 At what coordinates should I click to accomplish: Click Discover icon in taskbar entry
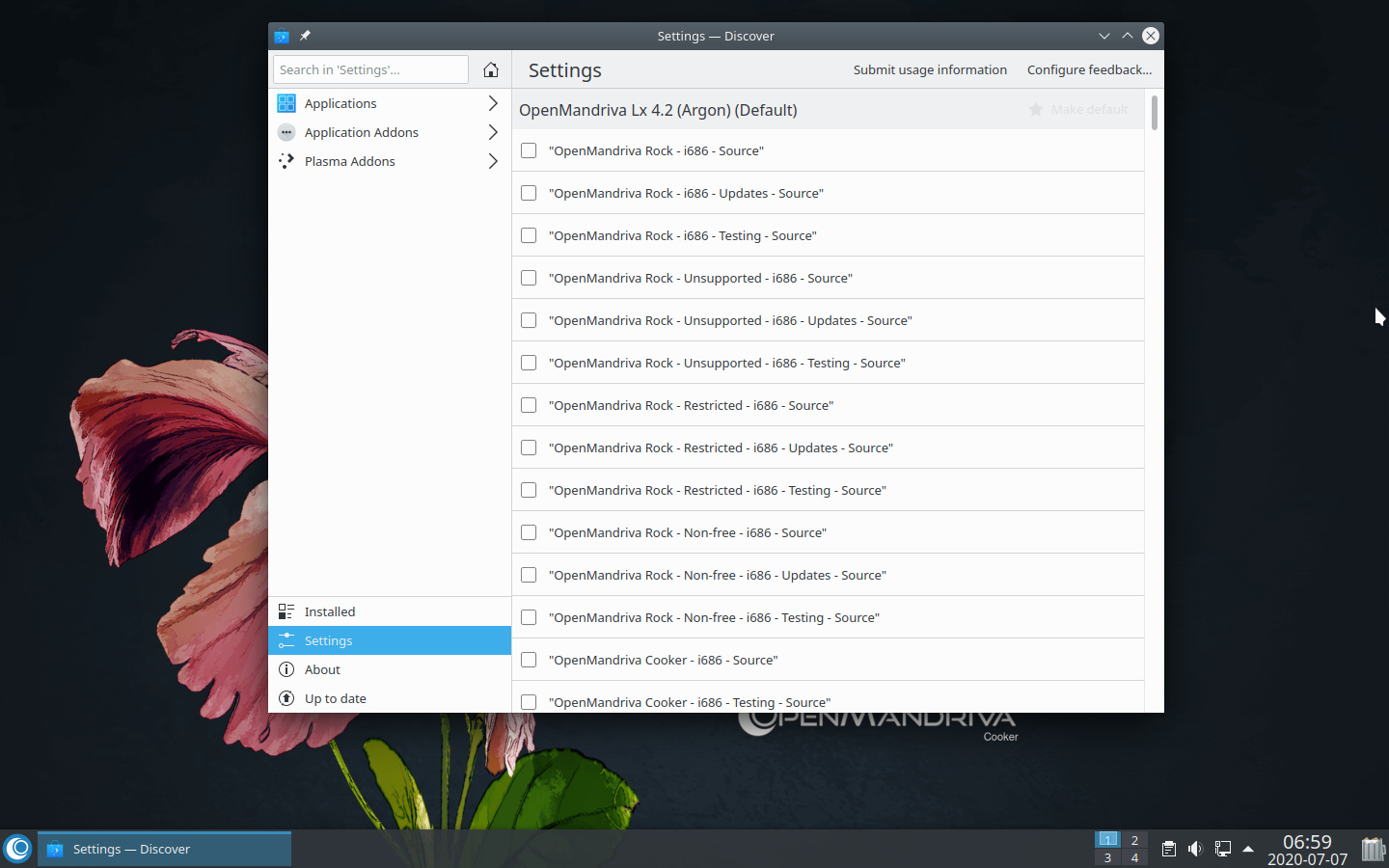click(x=55, y=849)
